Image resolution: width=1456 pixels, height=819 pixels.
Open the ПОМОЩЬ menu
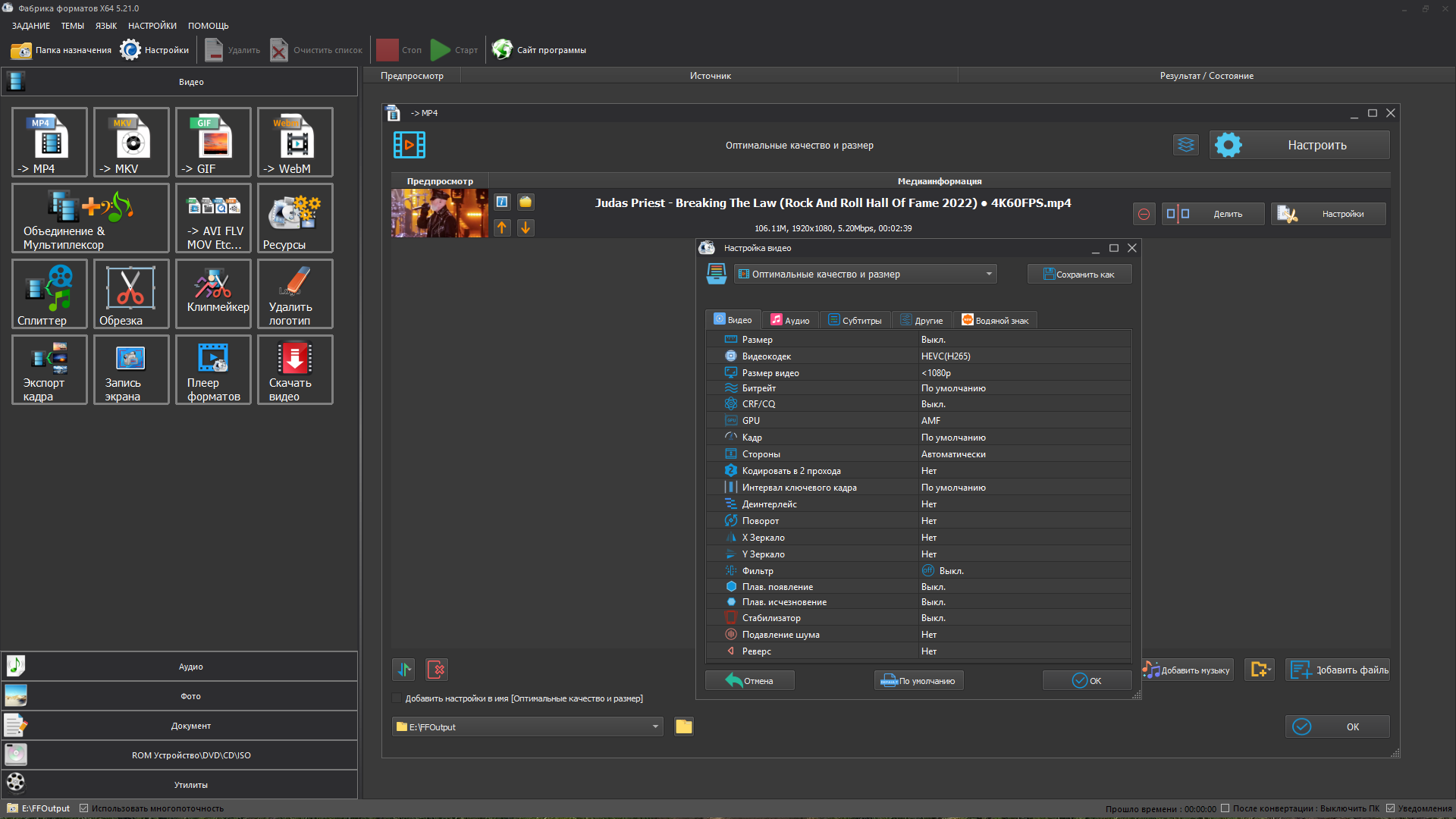(x=209, y=26)
